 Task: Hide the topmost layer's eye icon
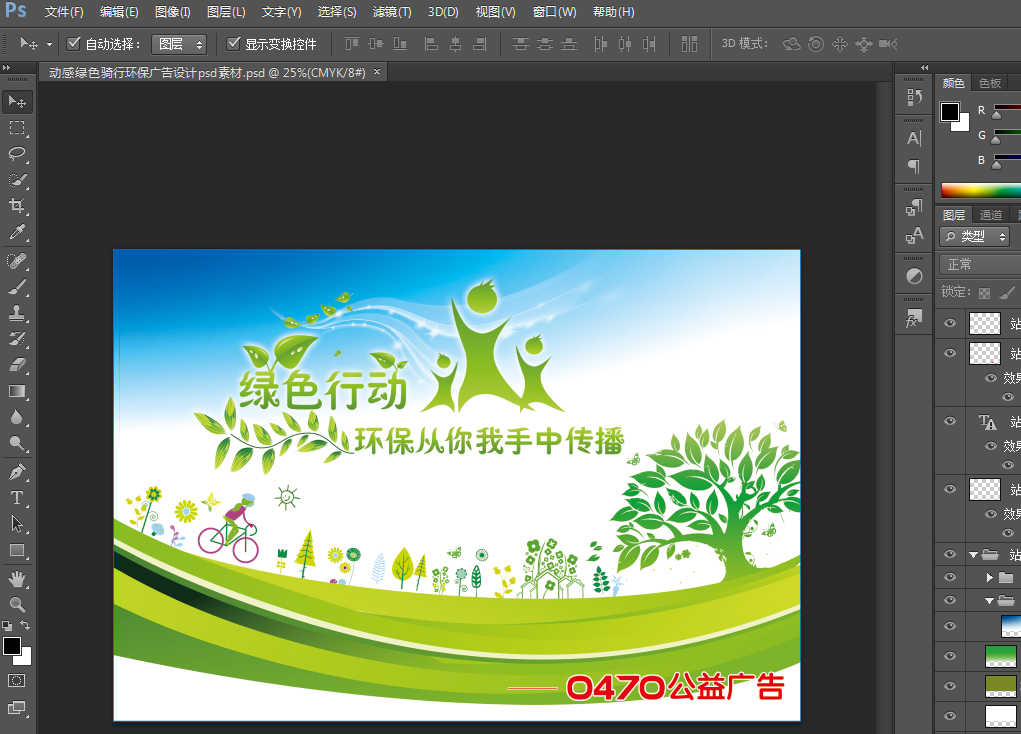point(950,323)
